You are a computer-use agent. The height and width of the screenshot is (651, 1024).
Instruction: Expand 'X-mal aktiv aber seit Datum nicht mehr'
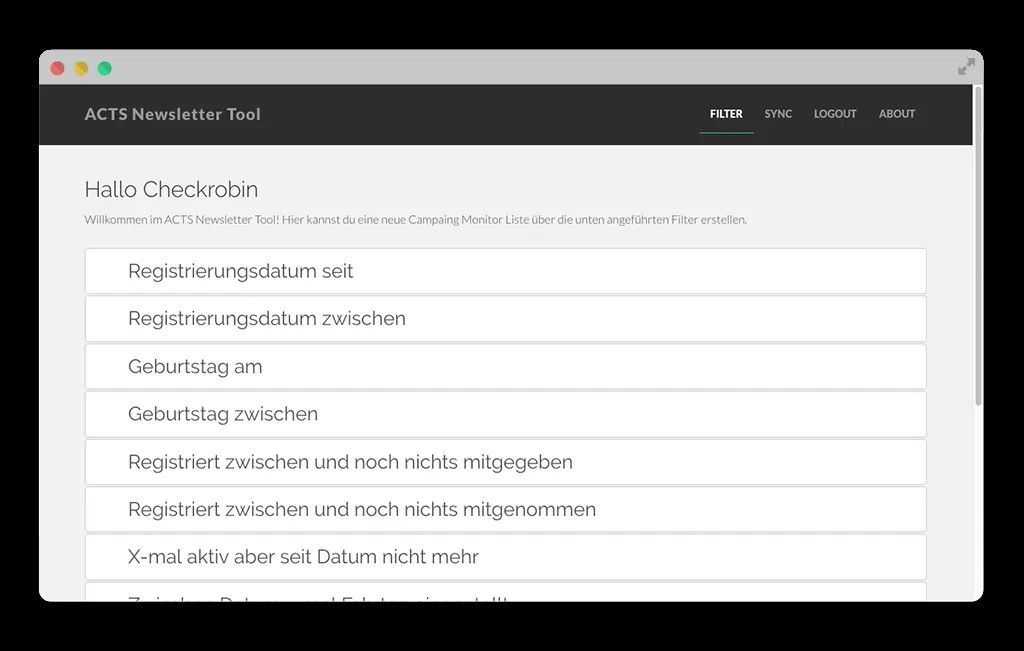pyautogui.click(x=504, y=557)
